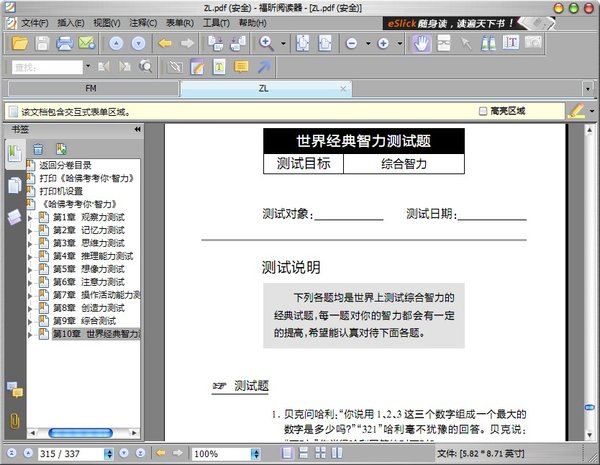Open the zoom percentage dropdown
Viewport: 600px width, 465px height.
tap(256, 454)
